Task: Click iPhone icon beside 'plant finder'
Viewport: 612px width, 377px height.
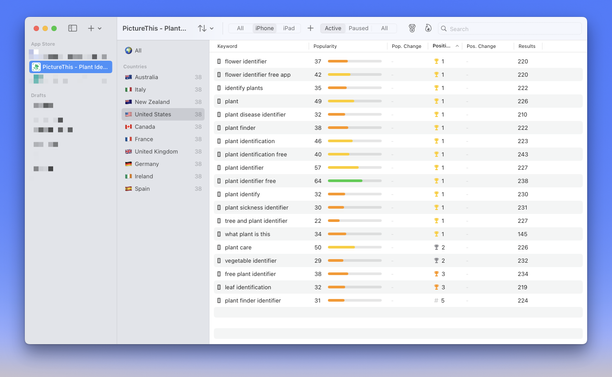Action: [x=219, y=128]
